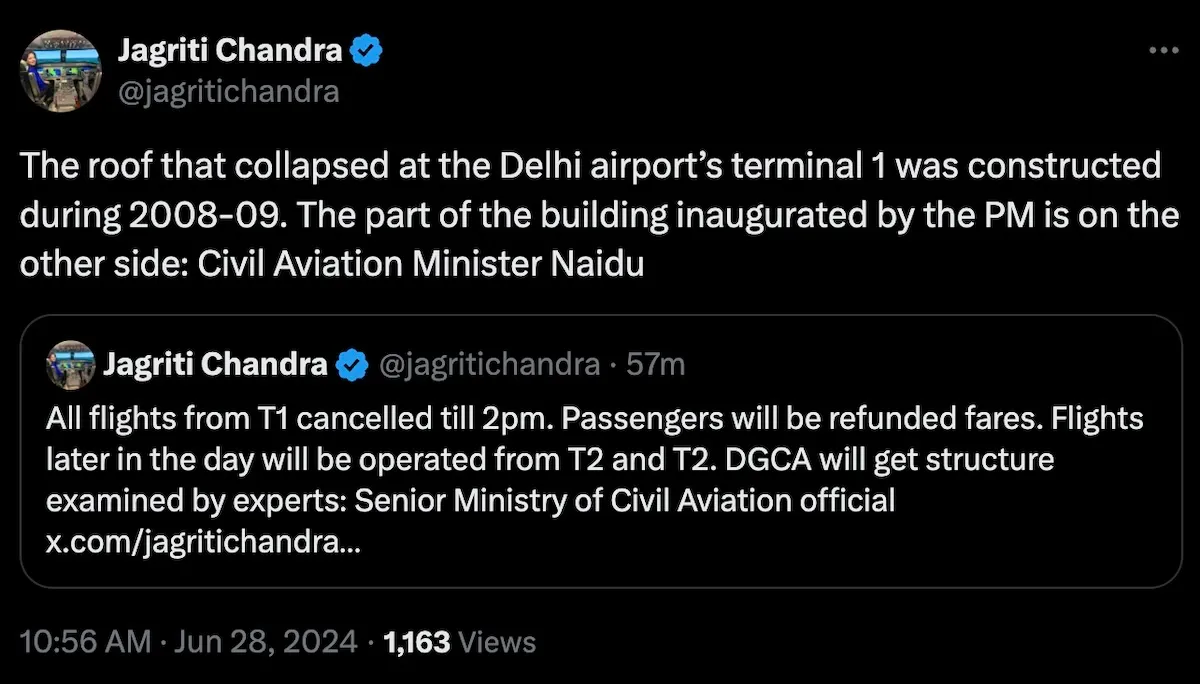This screenshot has width=1200, height=684.
Task: Click the 1,163 view count number
Action: pyautogui.click(x=417, y=641)
